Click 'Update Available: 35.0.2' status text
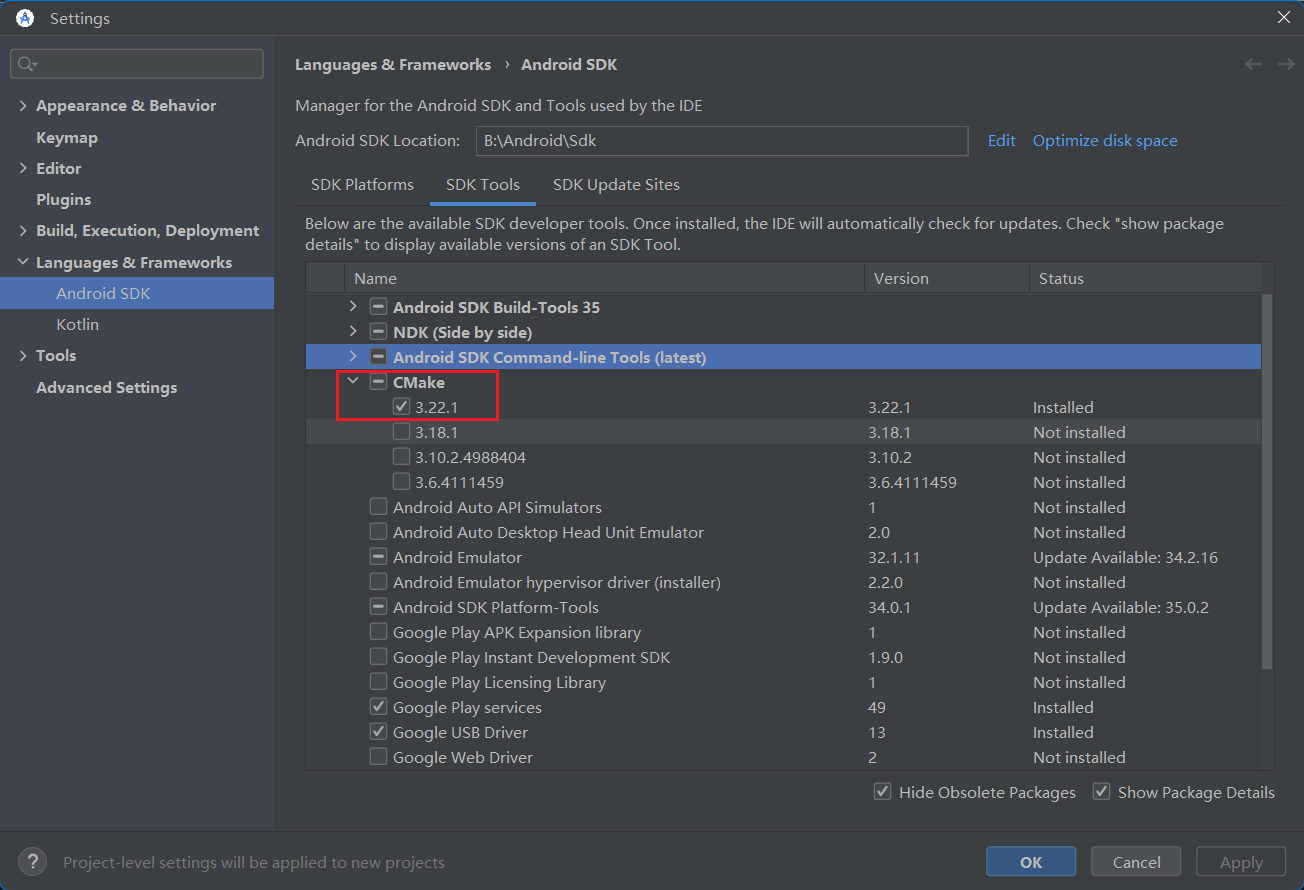The image size is (1304, 890). [x=1121, y=608]
